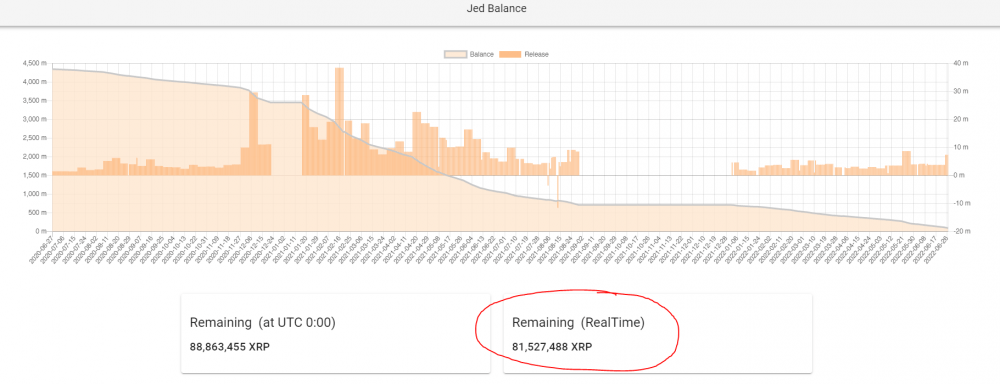Click the Jed Balance page title

tap(497, 9)
